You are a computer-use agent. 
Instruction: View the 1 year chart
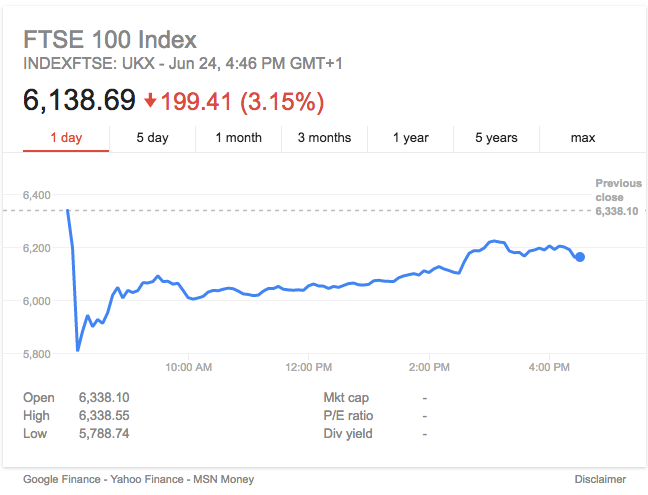pyautogui.click(x=410, y=138)
